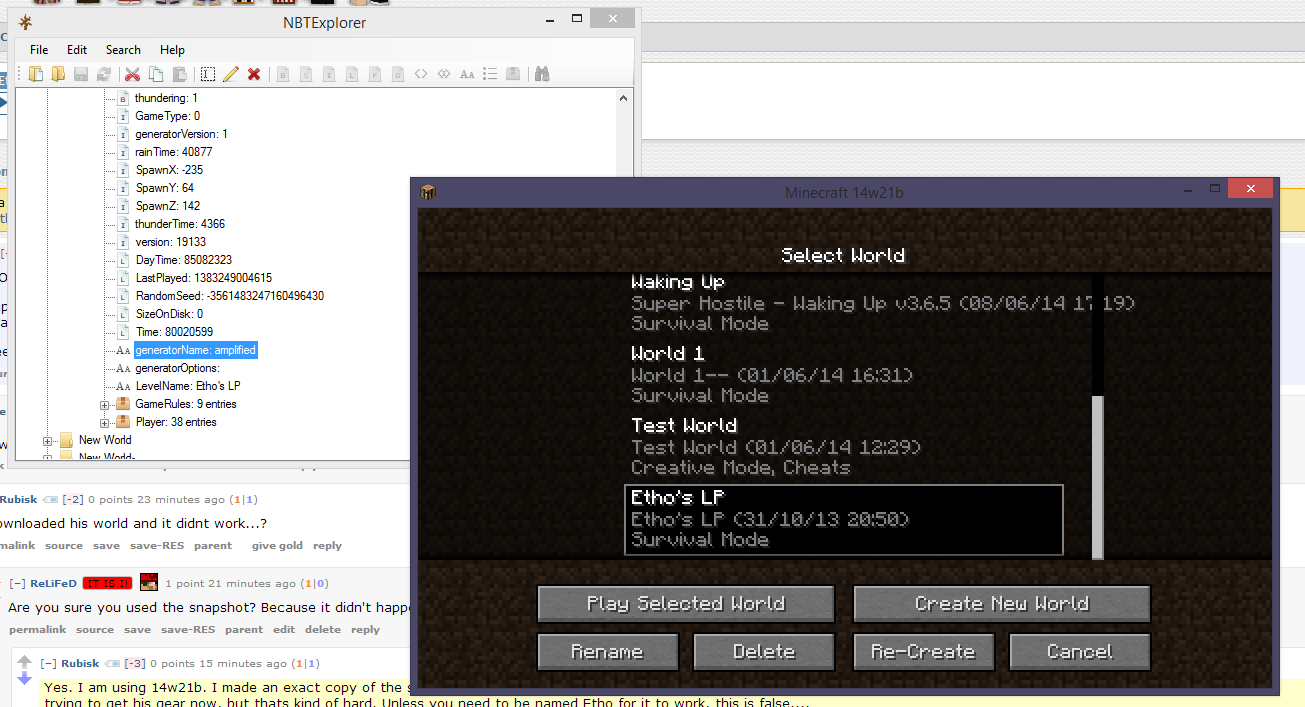Click ReLiFeD username link
The image size is (1305, 707).
(x=53, y=584)
